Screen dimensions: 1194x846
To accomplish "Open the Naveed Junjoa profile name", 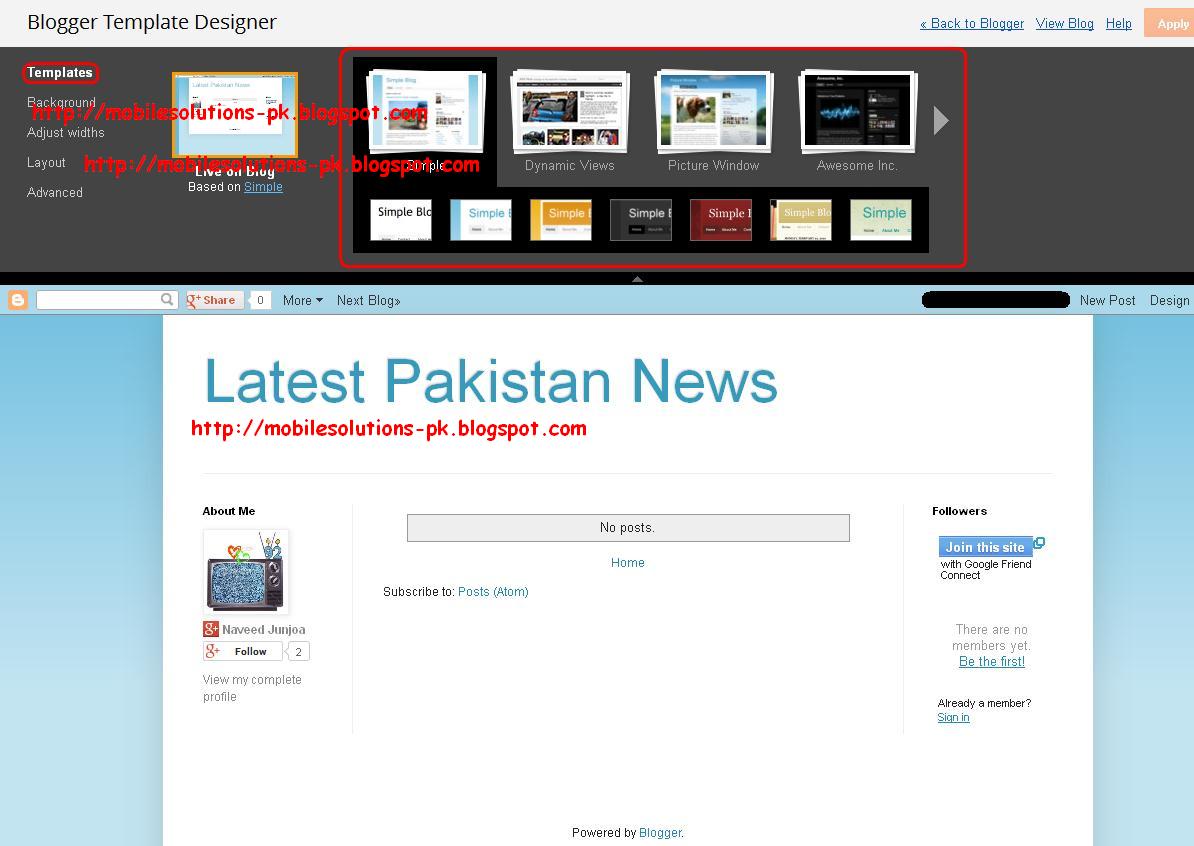I will [x=263, y=630].
